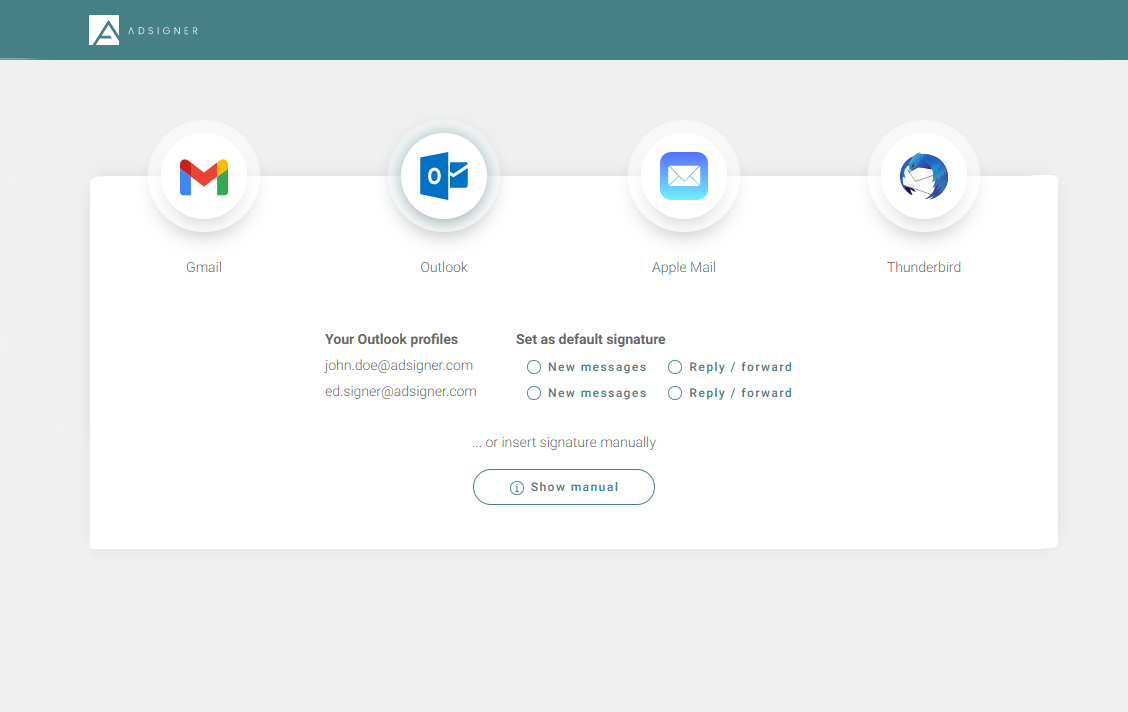Select the Thunderbird icon
This screenshot has height=712, width=1128.
[x=924, y=176]
